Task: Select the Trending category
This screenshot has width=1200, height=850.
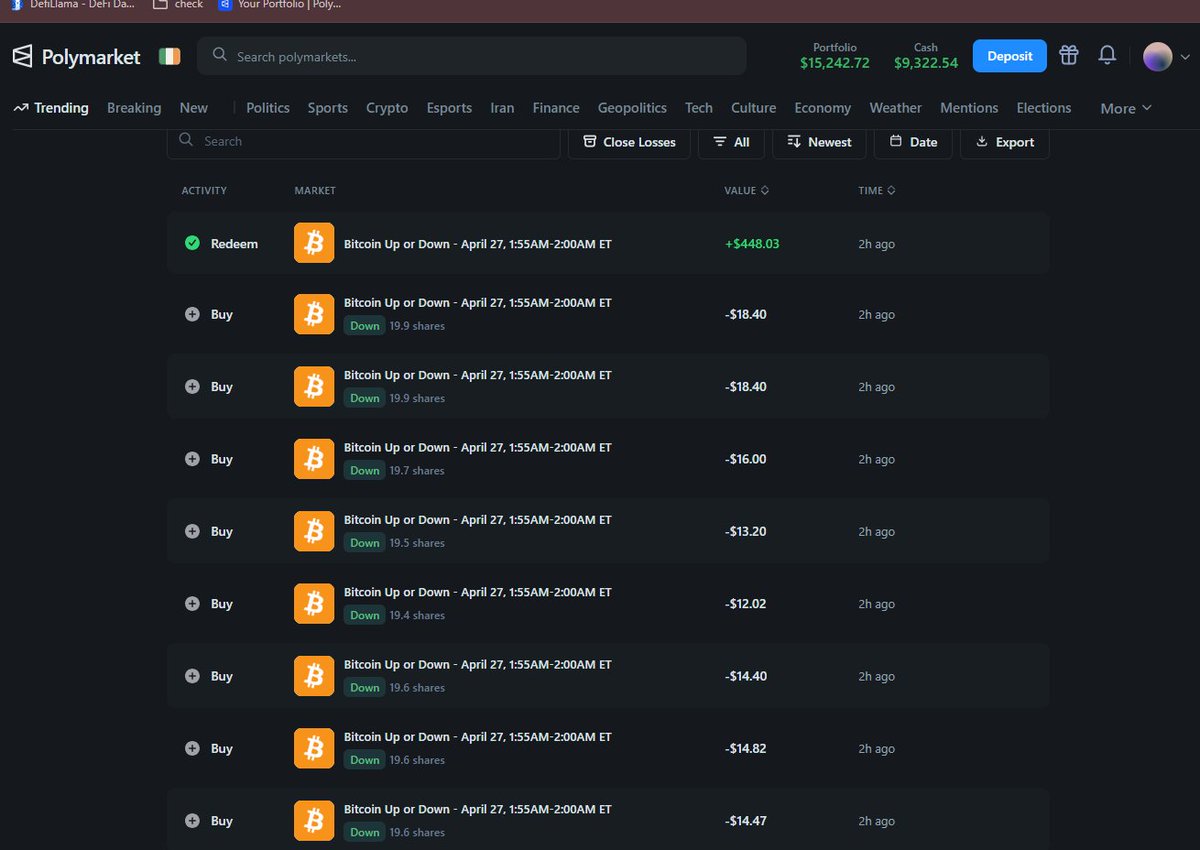Action: click(51, 108)
